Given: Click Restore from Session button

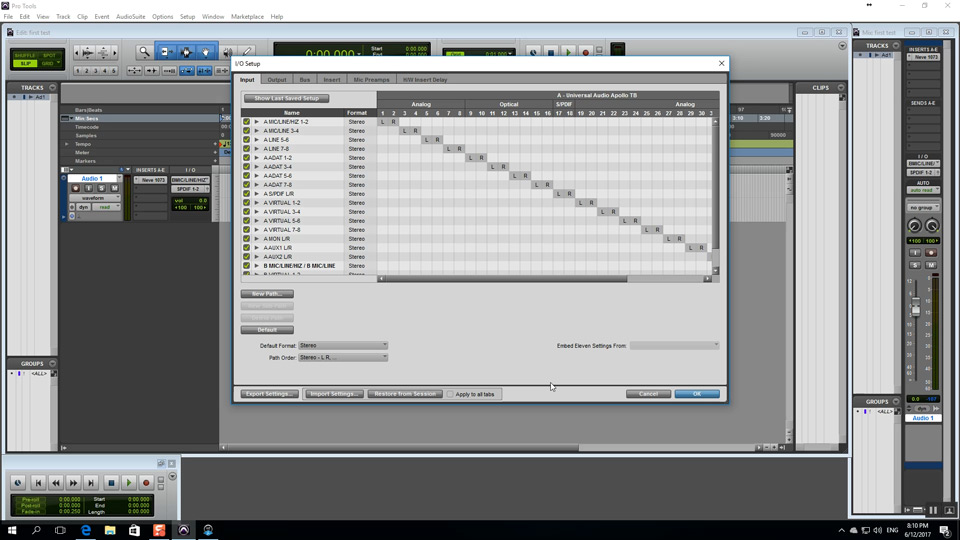Looking at the screenshot, I should point(405,394).
